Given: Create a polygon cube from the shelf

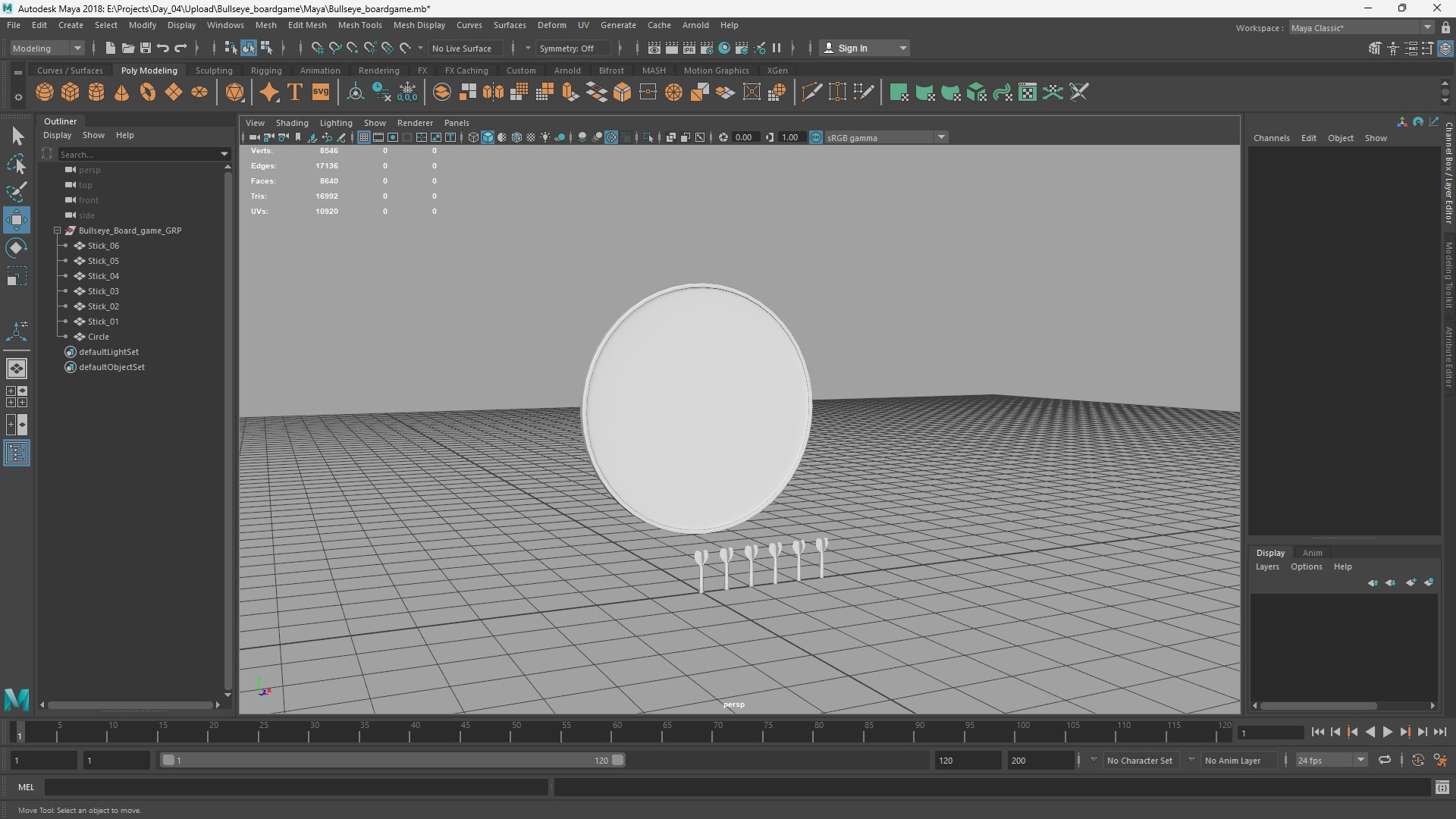Looking at the screenshot, I should point(71,93).
